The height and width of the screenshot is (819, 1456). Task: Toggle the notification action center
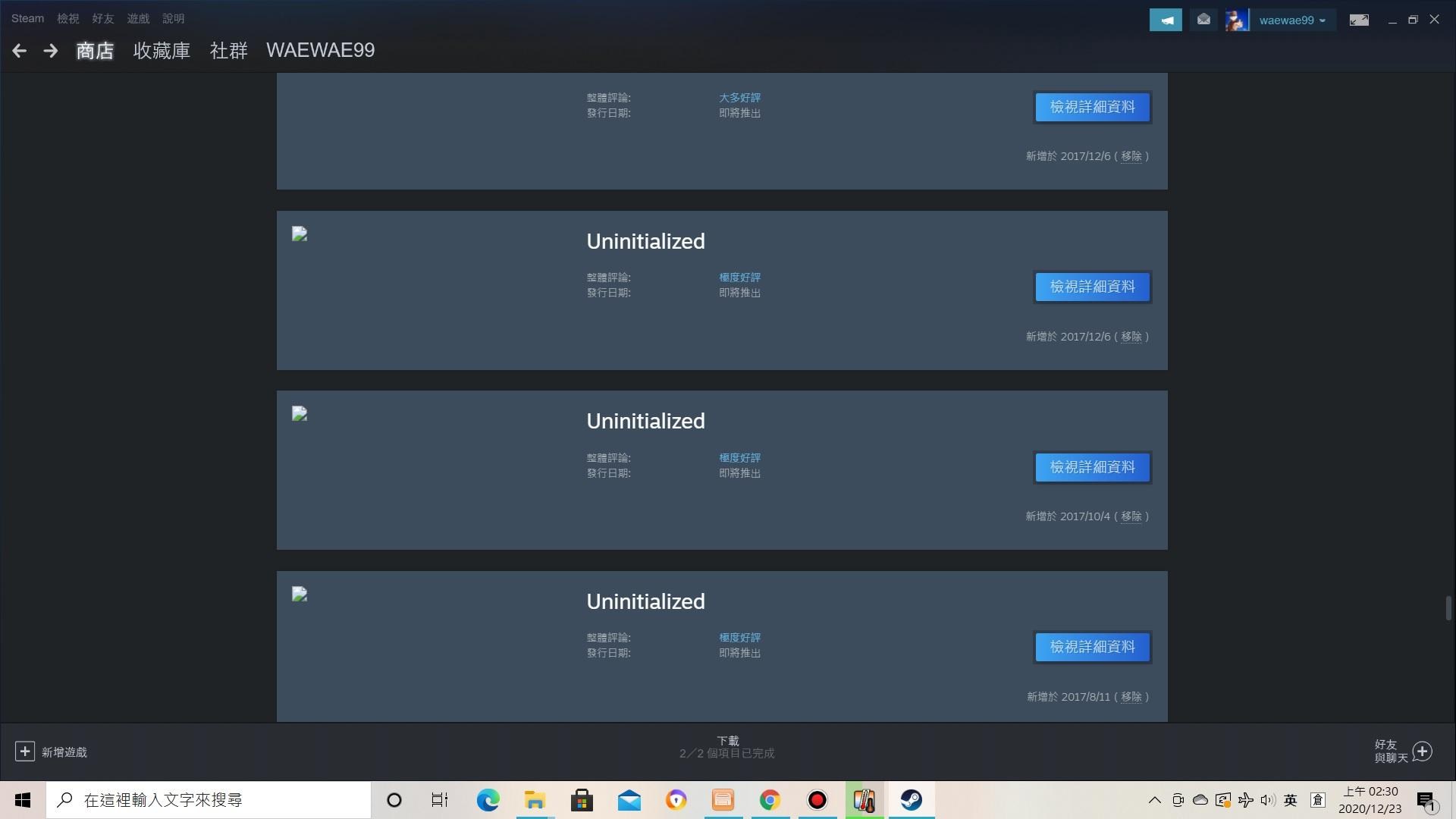[1425, 800]
